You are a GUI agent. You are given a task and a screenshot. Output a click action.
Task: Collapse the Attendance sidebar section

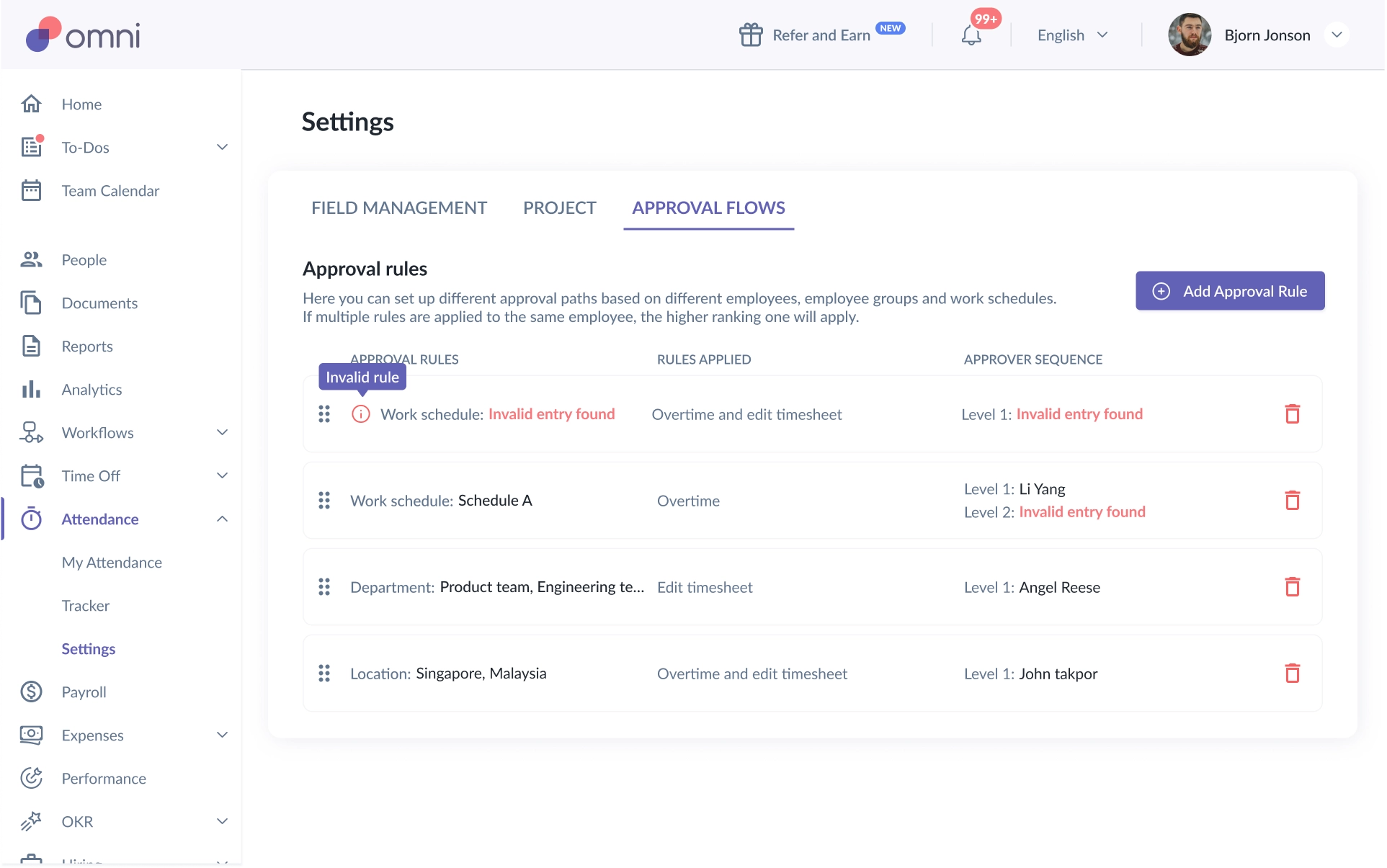222,519
